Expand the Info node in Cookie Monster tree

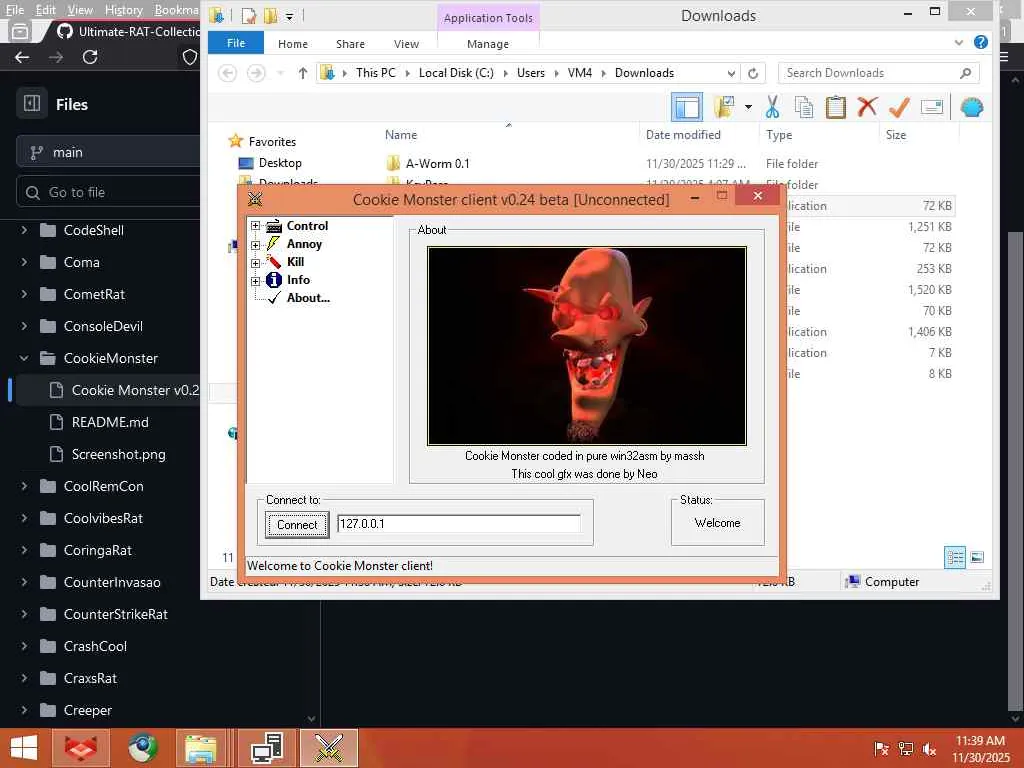(255, 281)
